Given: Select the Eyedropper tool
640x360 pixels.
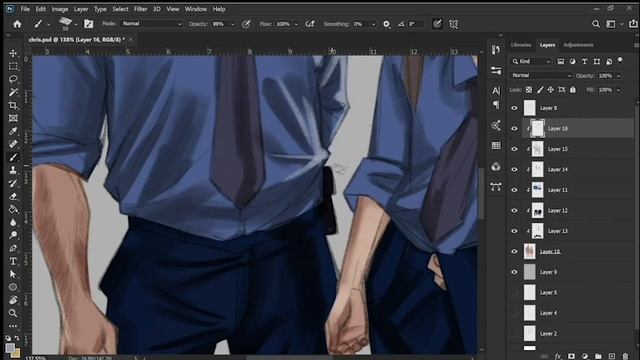Looking at the screenshot, I should pyautogui.click(x=13, y=131).
